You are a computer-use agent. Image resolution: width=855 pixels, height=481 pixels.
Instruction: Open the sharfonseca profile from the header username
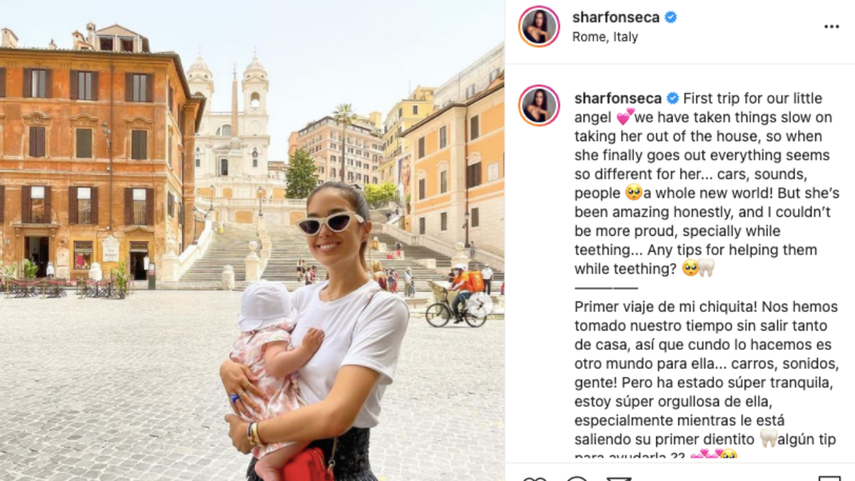(616, 17)
